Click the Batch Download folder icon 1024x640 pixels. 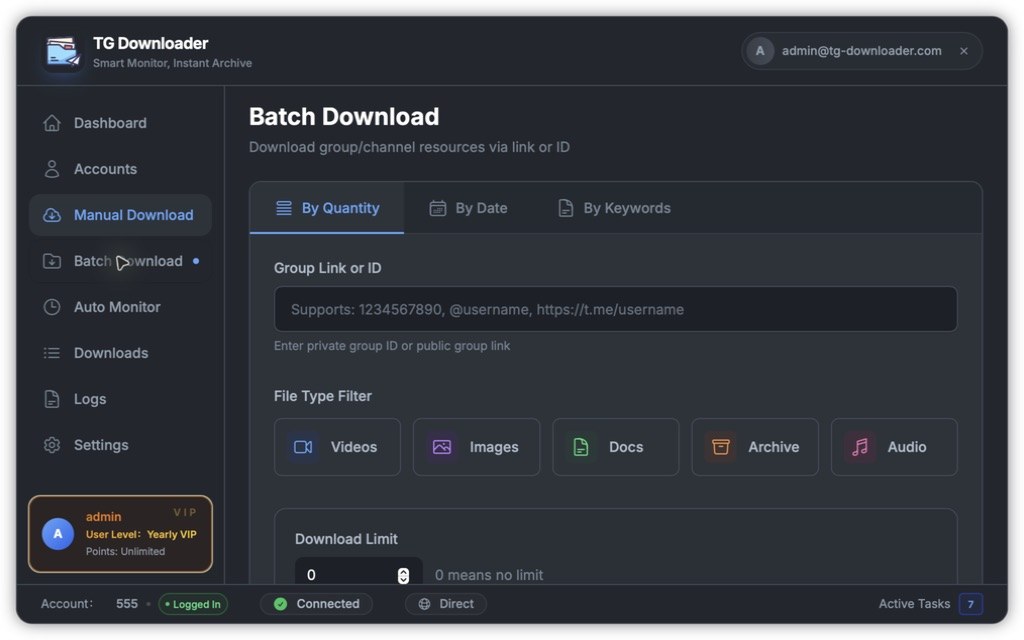tap(52, 261)
